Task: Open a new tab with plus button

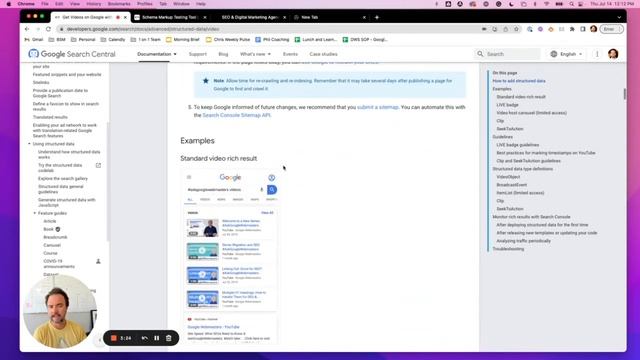Action: tap(377, 17)
